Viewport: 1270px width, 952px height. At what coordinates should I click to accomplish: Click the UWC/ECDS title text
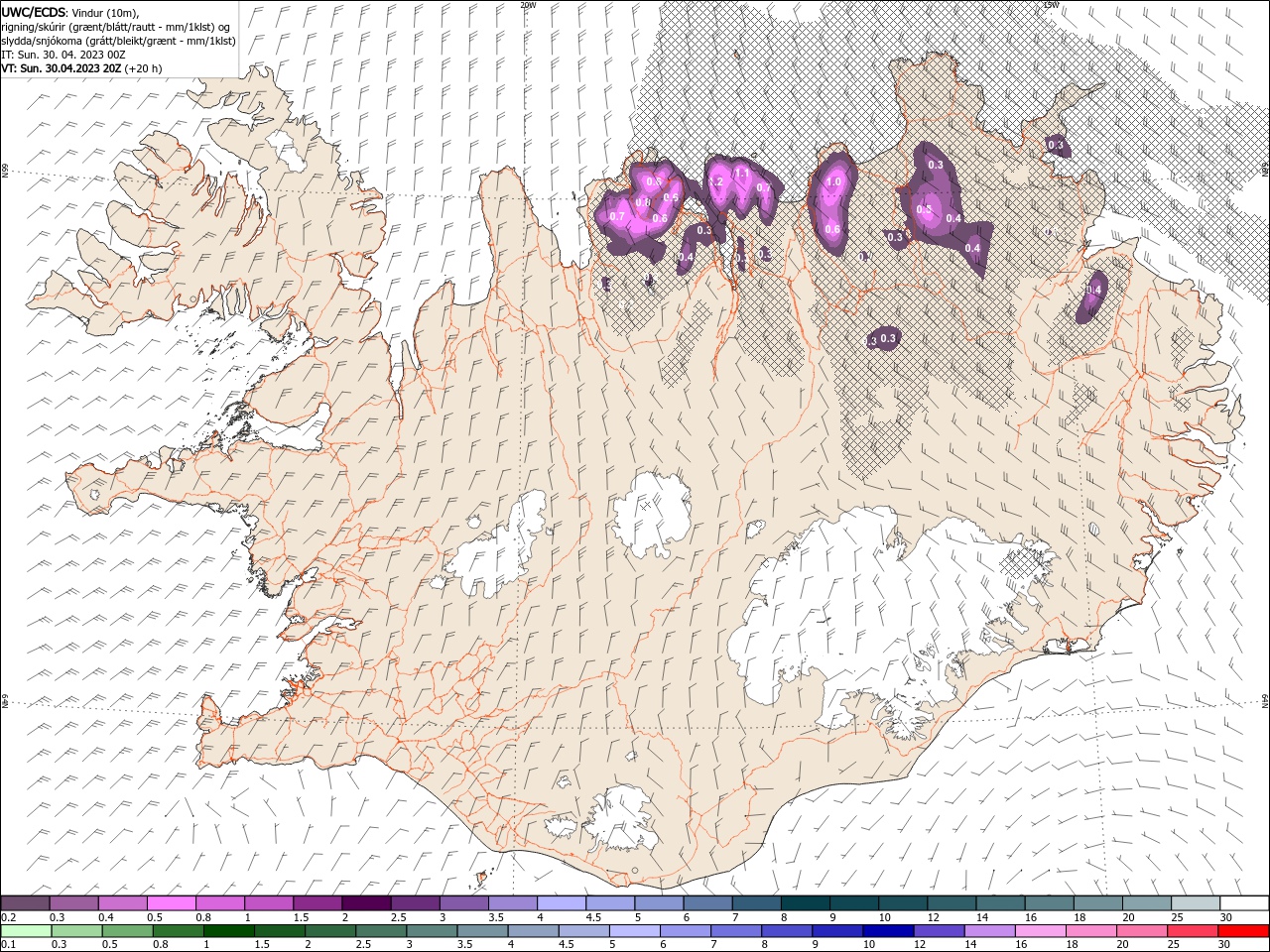(34, 12)
